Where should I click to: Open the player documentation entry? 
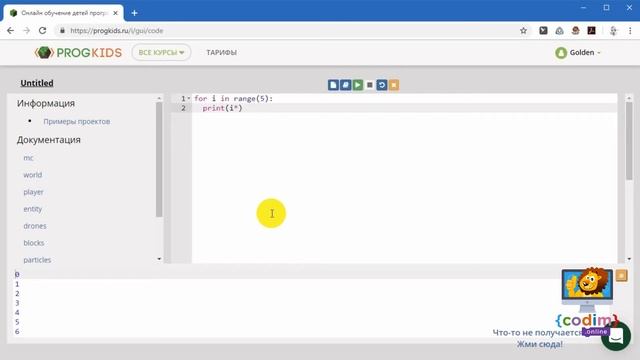coord(33,192)
